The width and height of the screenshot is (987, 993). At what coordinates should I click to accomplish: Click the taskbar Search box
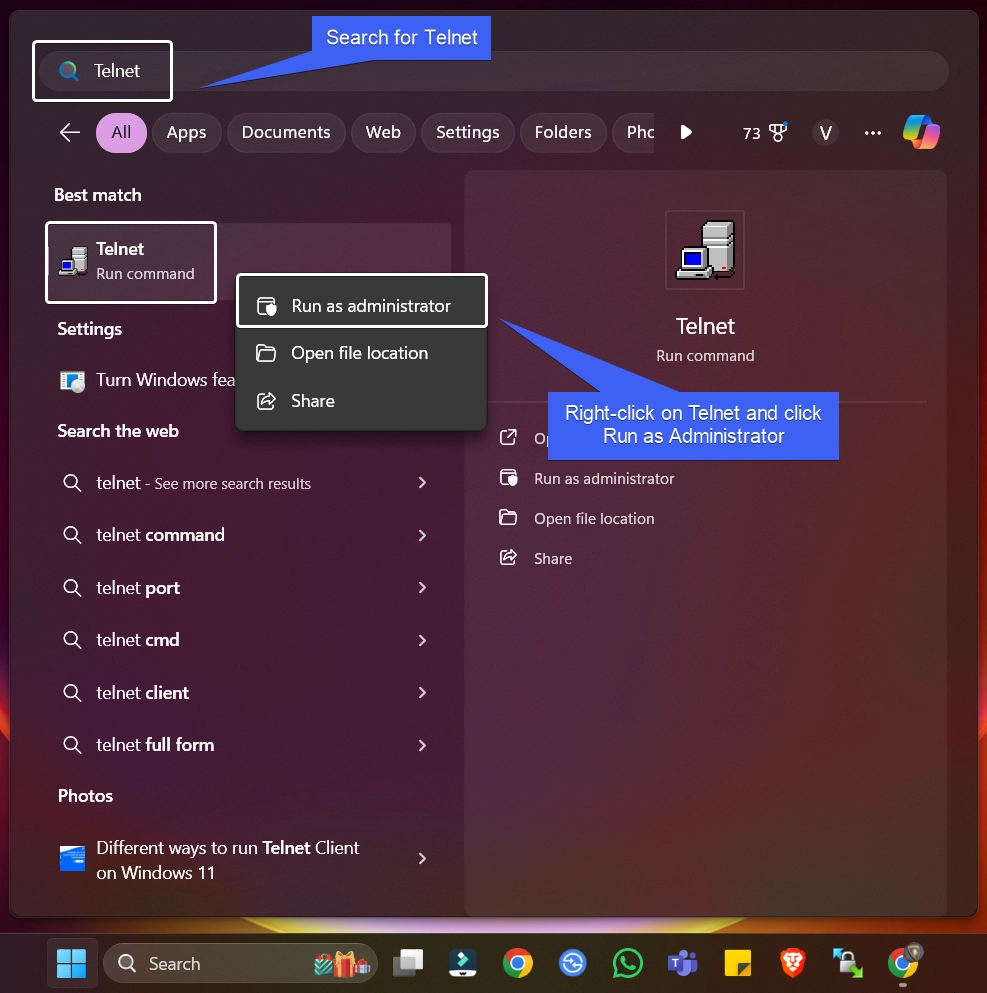click(241, 963)
